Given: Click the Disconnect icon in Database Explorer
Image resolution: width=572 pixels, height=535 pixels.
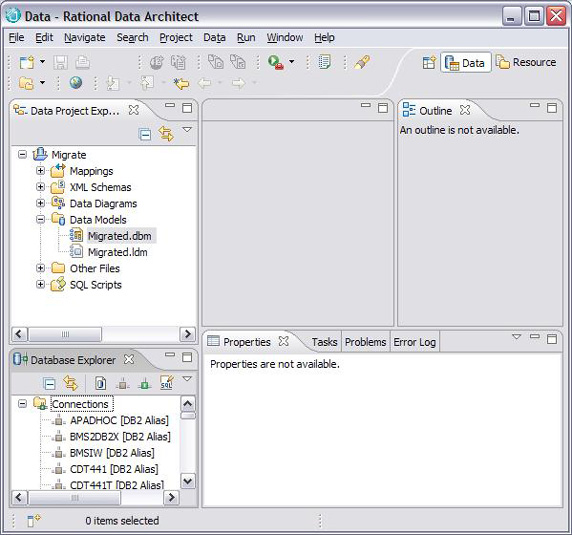Looking at the screenshot, I should pos(123,384).
